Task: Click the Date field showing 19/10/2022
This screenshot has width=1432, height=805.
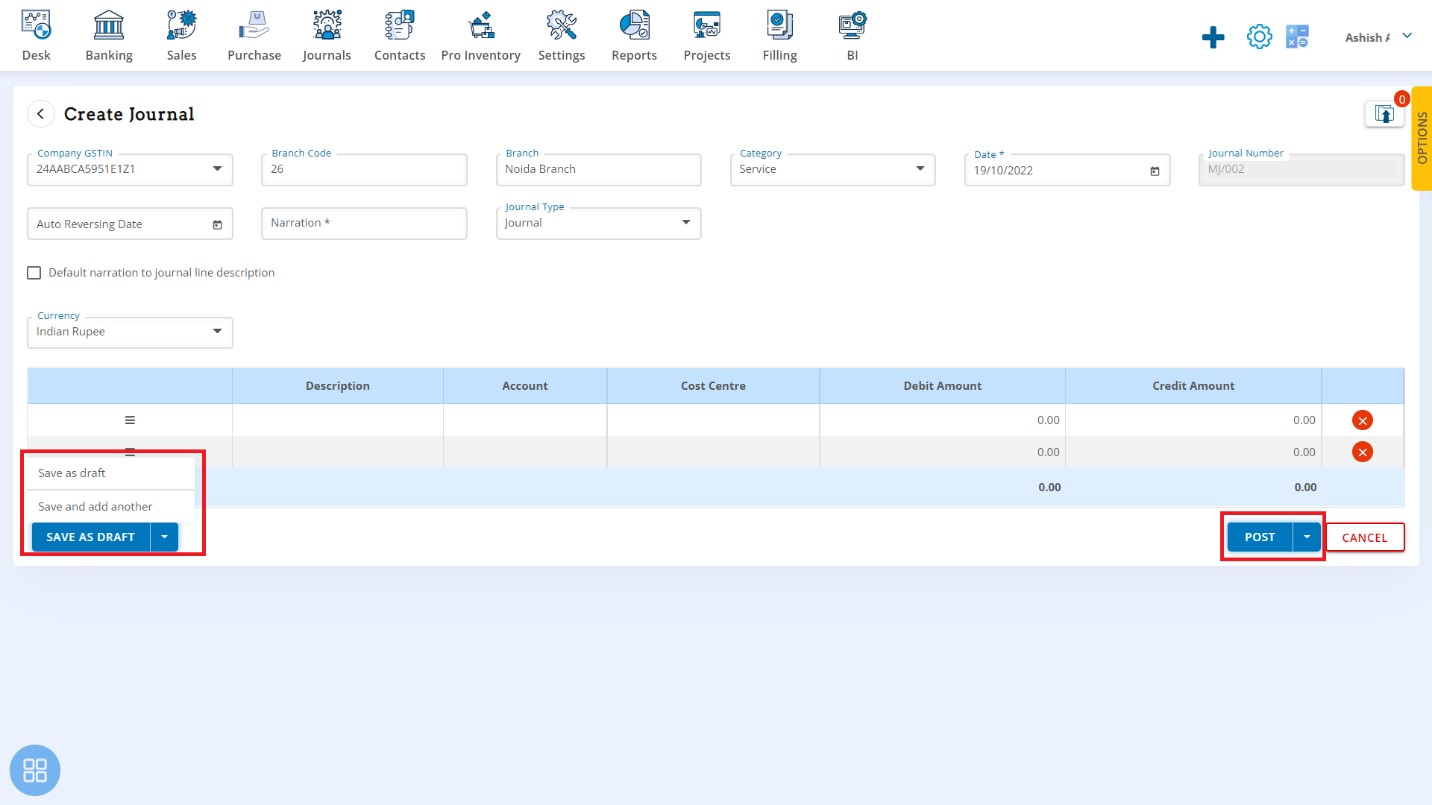Action: coord(1067,170)
